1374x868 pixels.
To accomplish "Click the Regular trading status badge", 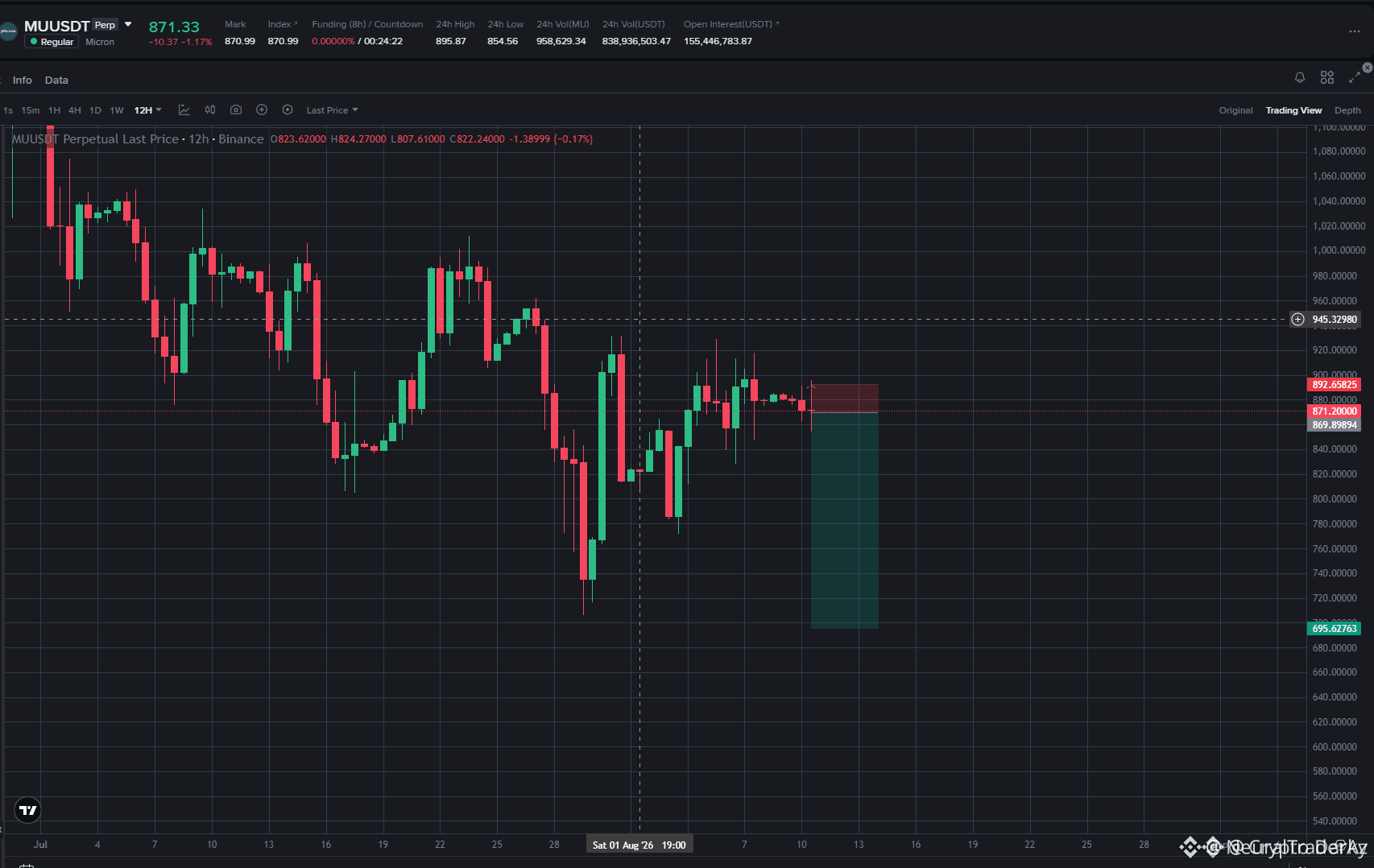I will 52,42.
